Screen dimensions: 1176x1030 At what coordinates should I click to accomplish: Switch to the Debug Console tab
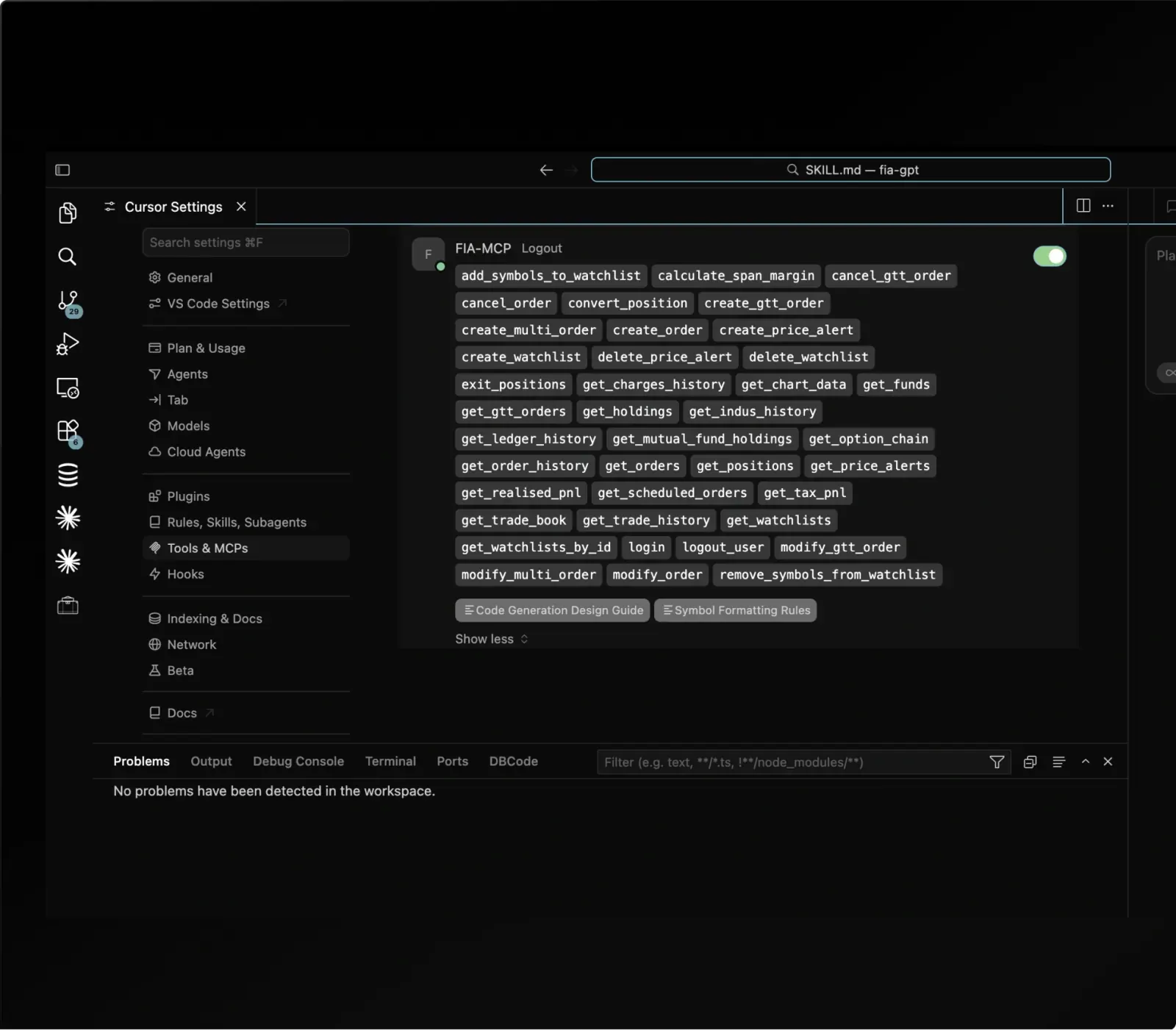tap(298, 762)
